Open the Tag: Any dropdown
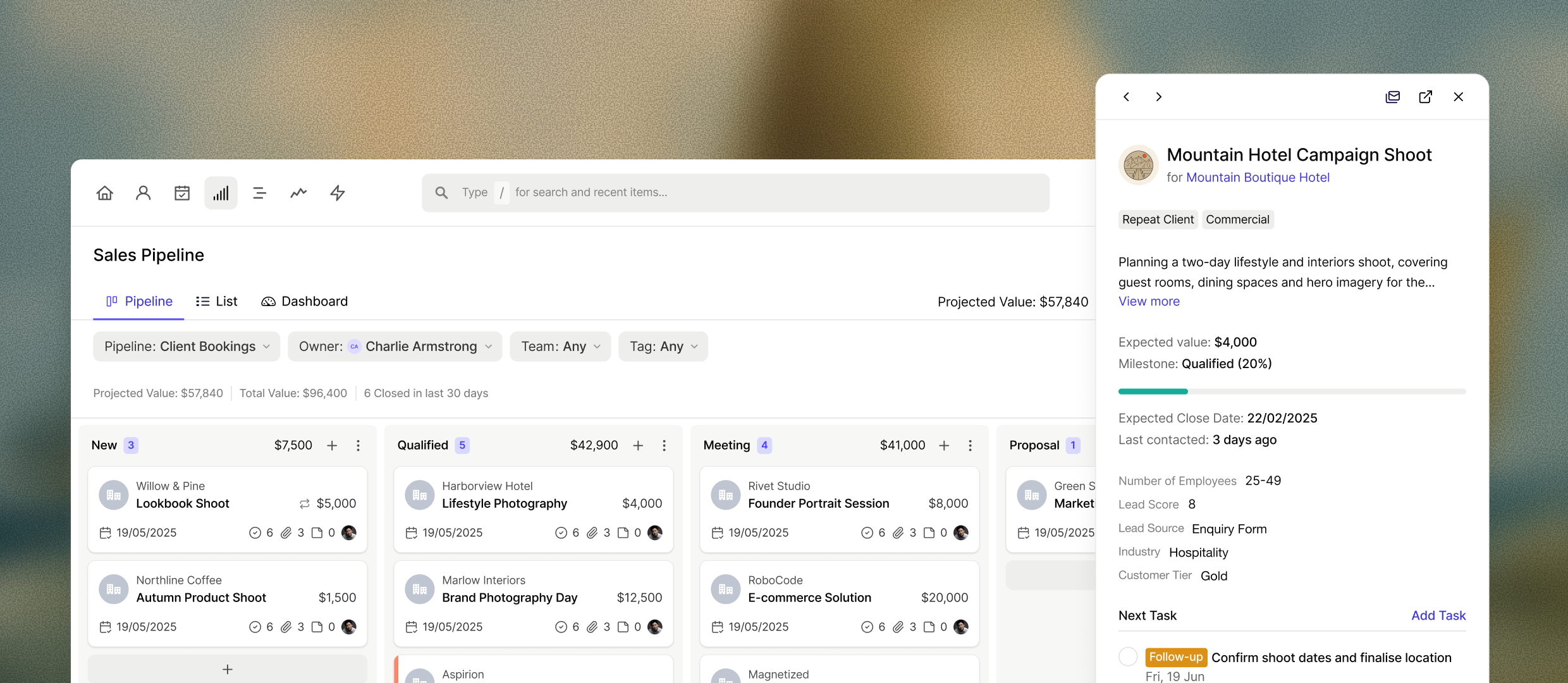1568x683 pixels. [x=663, y=347]
